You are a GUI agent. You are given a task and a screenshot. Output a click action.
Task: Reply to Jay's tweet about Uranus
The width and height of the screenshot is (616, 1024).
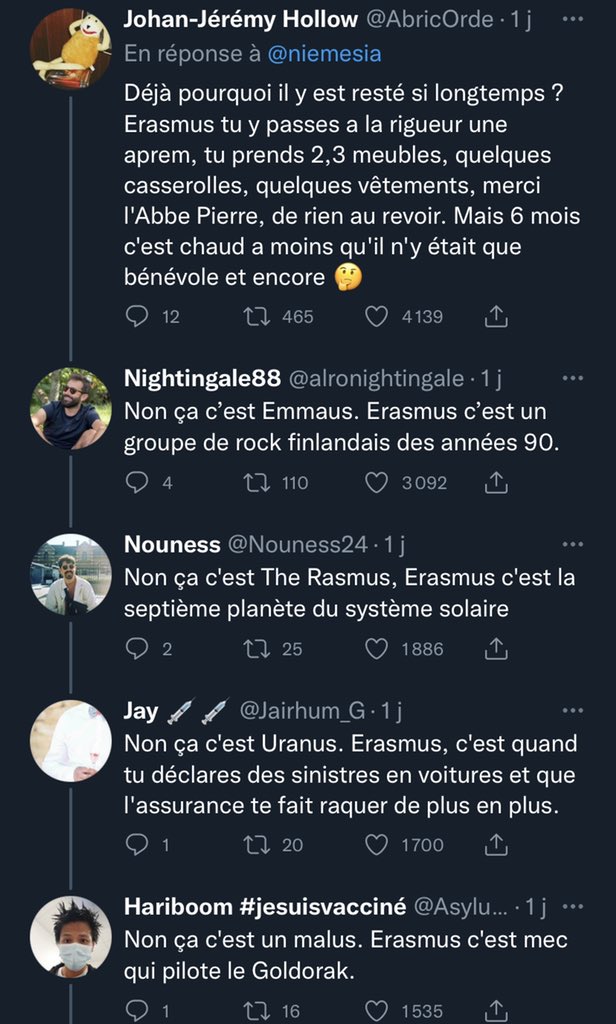[138, 845]
